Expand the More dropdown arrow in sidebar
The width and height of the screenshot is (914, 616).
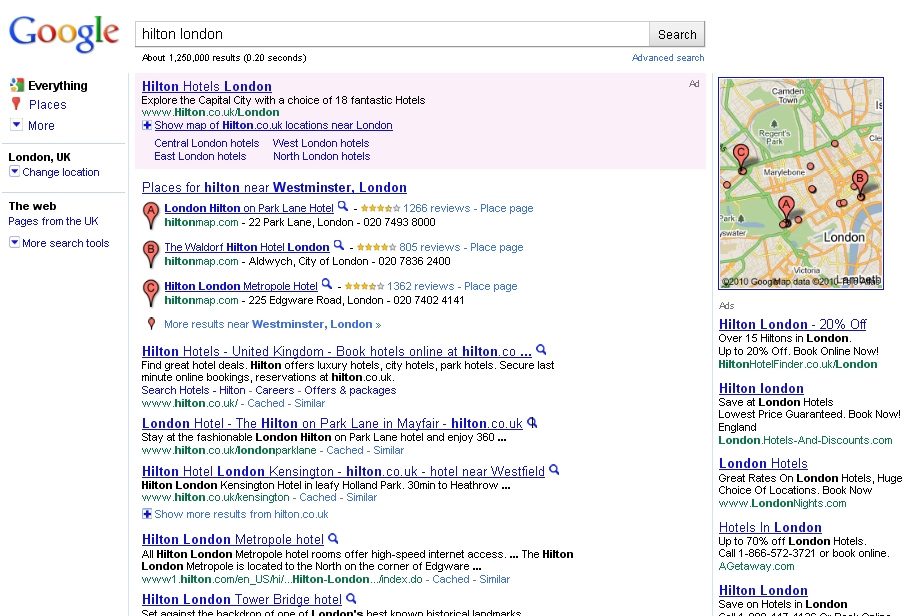pos(16,124)
